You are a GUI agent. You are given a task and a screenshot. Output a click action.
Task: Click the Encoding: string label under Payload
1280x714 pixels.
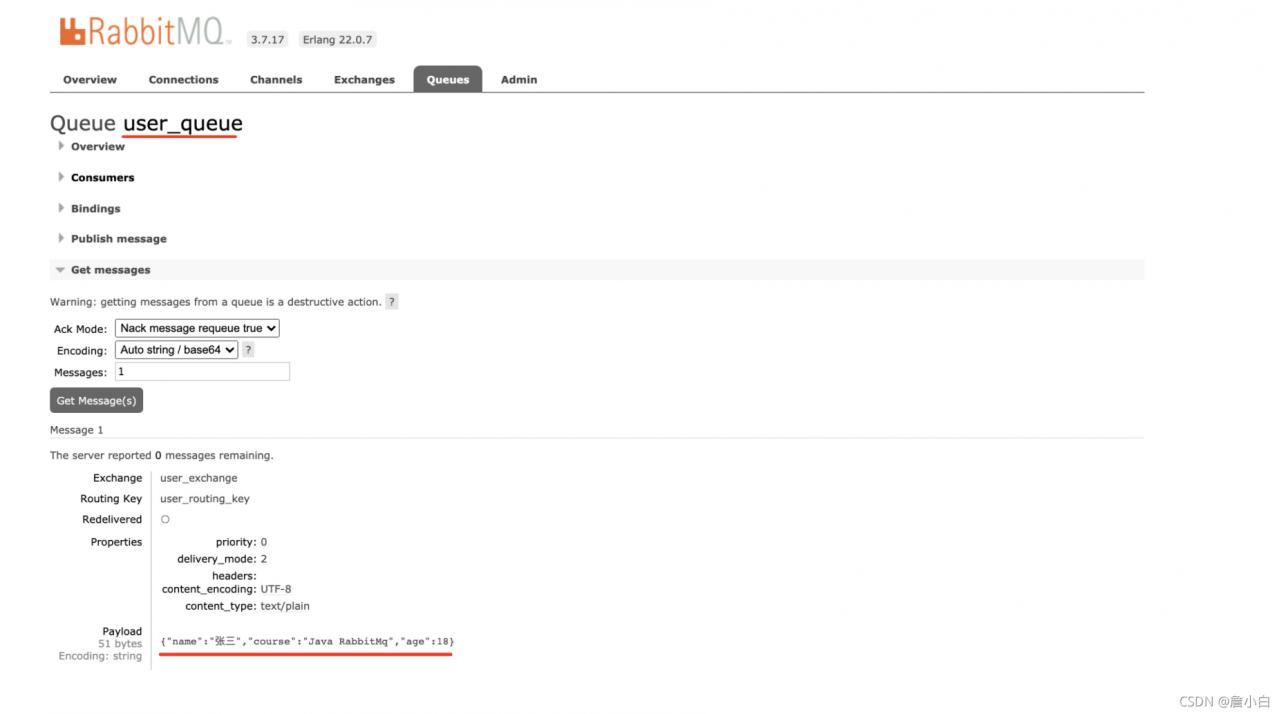[x=100, y=656]
